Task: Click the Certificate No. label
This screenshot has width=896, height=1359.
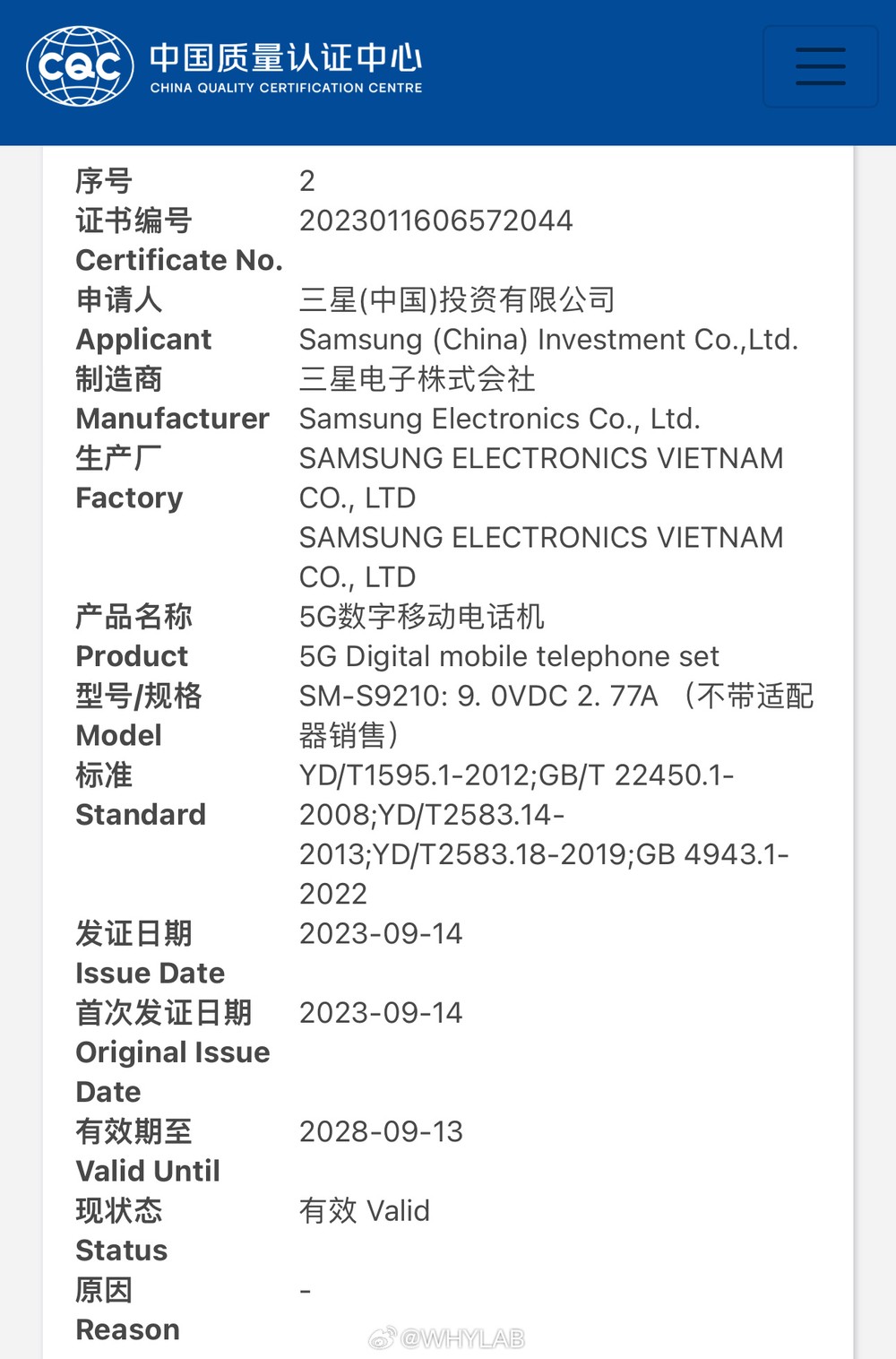Action: coord(179,260)
